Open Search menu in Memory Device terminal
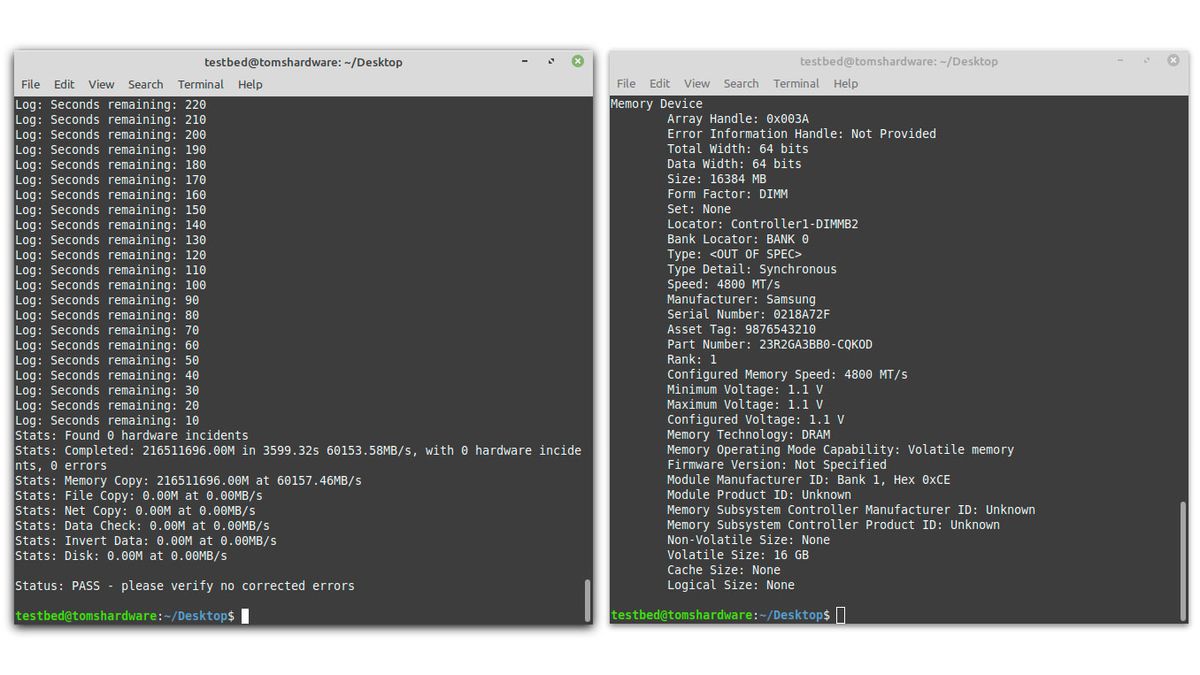1200x675 pixels. [x=741, y=83]
